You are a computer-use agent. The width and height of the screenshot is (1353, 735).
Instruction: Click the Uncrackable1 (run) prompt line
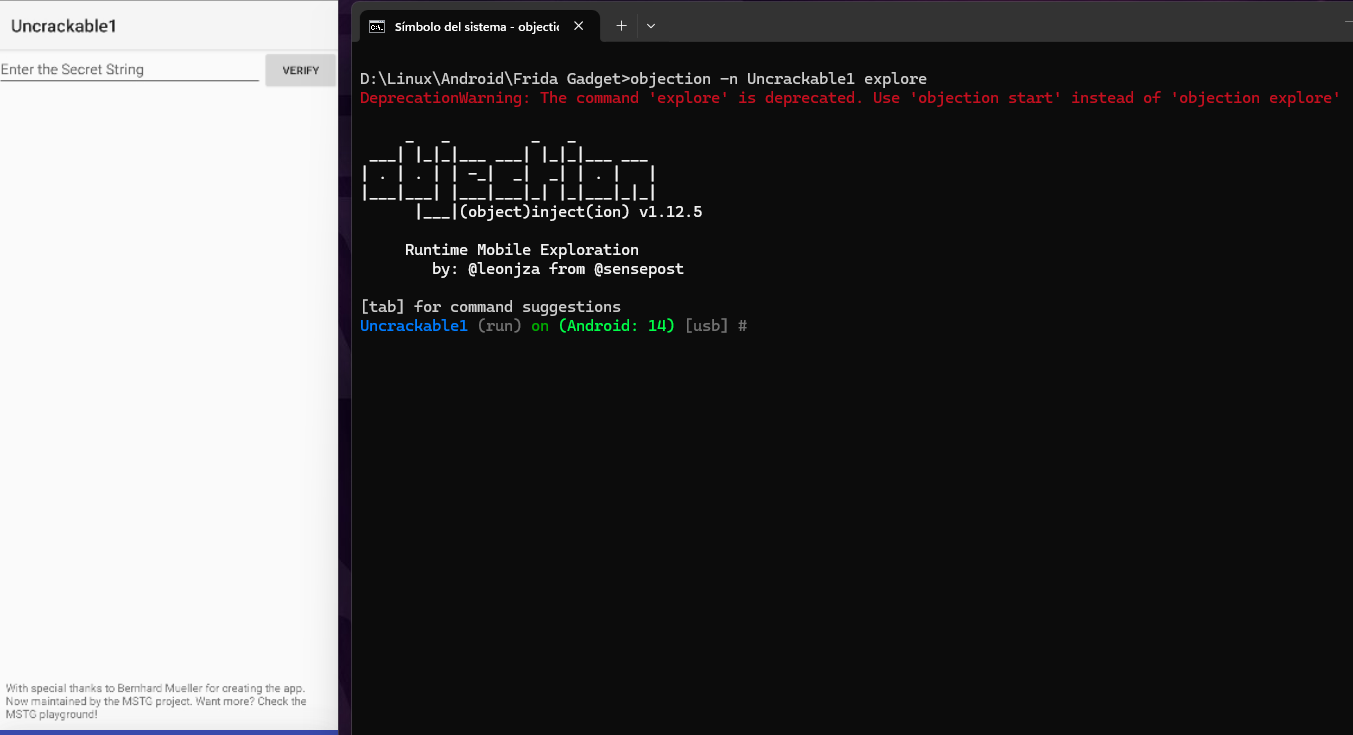[554, 326]
